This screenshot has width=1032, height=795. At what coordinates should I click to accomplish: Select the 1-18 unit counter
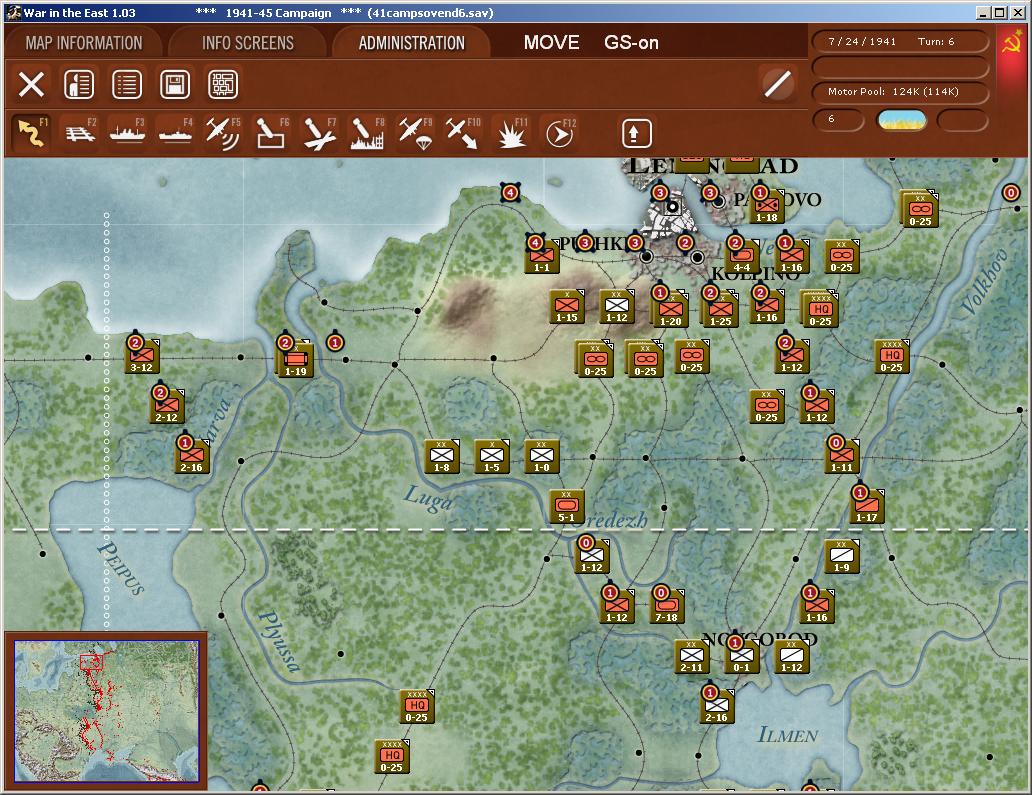[x=767, y=207]
